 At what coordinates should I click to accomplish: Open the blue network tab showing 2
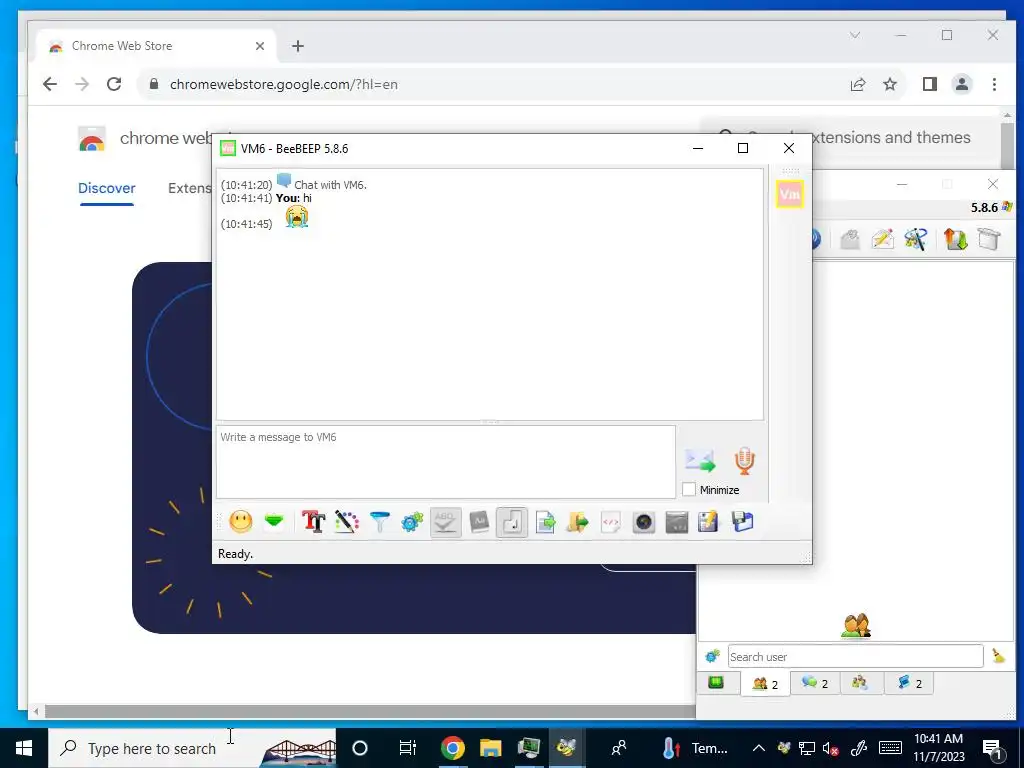point(909,683)
